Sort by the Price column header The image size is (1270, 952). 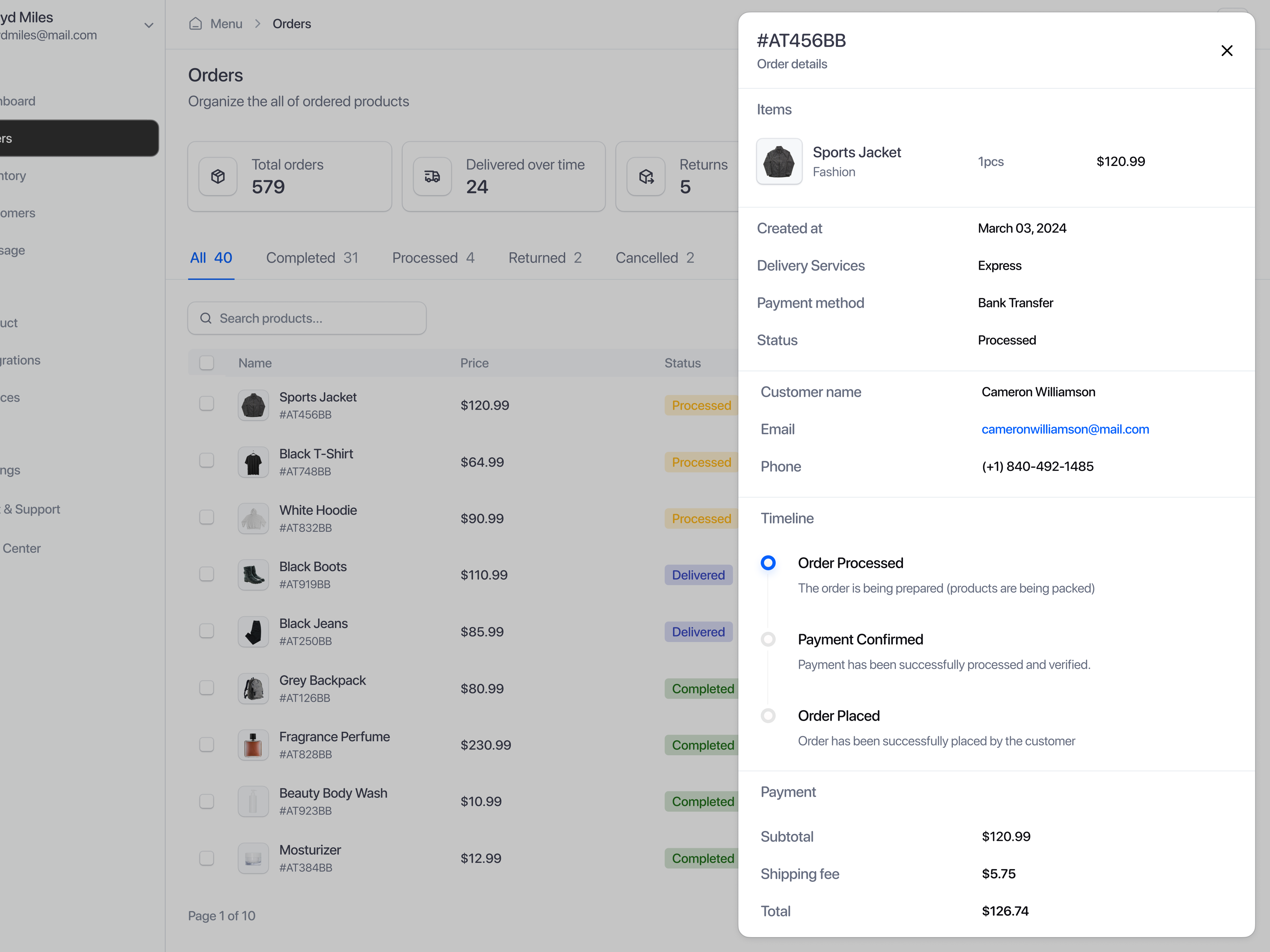(474, 363)
